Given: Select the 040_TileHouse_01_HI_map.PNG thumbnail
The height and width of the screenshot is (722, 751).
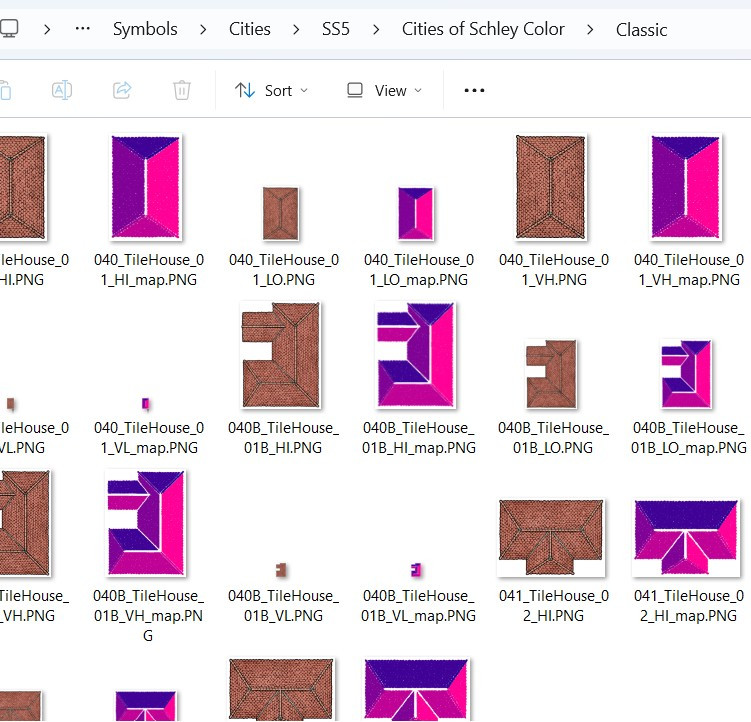Looking at the screenshot, I should pyautogui.click(x=146, y=187).
